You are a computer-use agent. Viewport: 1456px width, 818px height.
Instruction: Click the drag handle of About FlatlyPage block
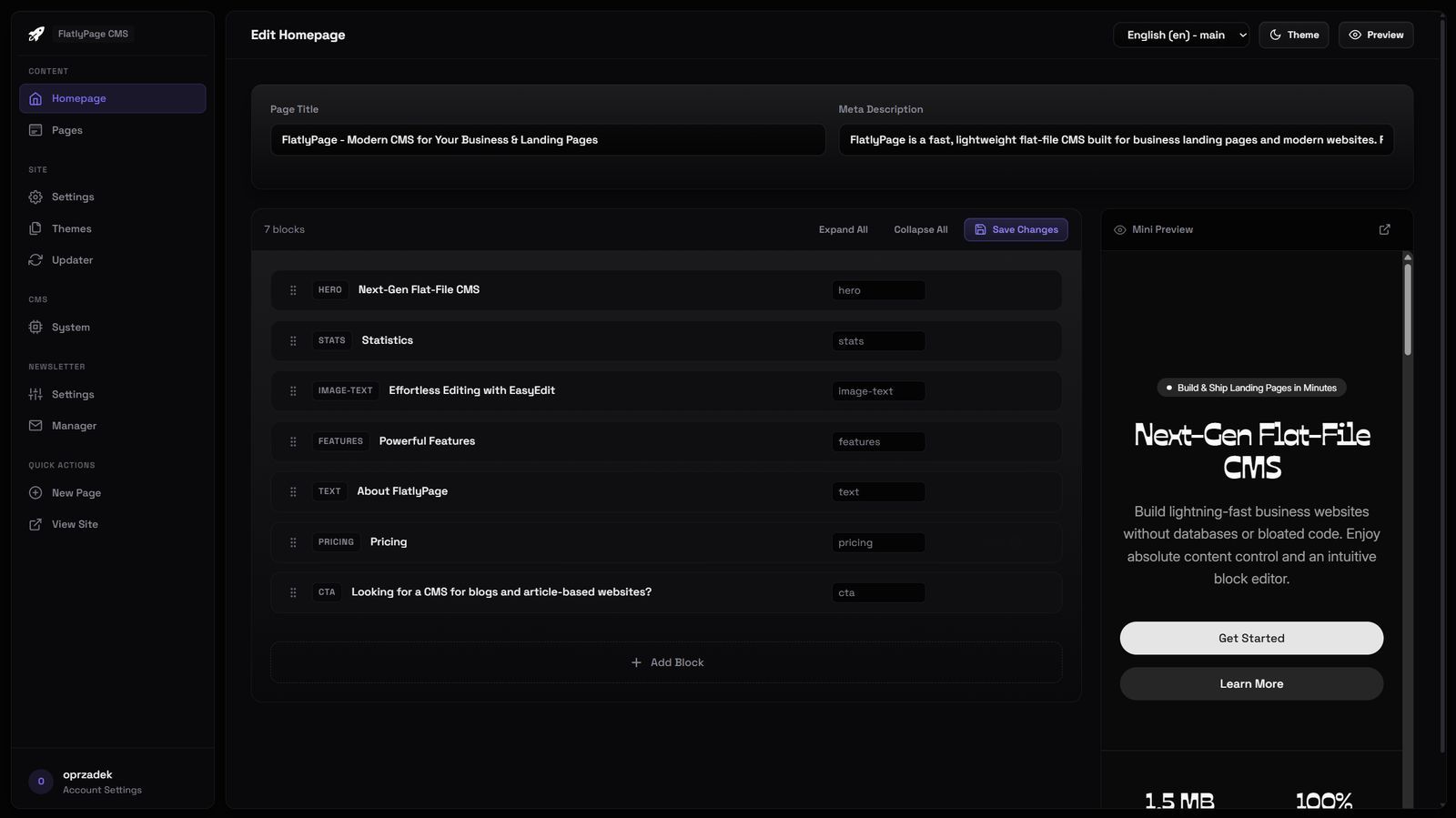[293, 492]
